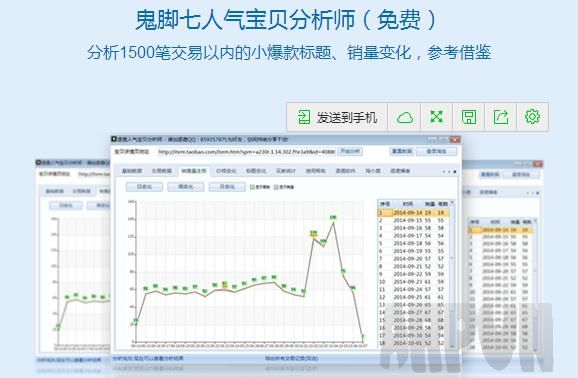Click the data table vertical scrollbar
Screen dimensions: 578x378
point(452,275)
